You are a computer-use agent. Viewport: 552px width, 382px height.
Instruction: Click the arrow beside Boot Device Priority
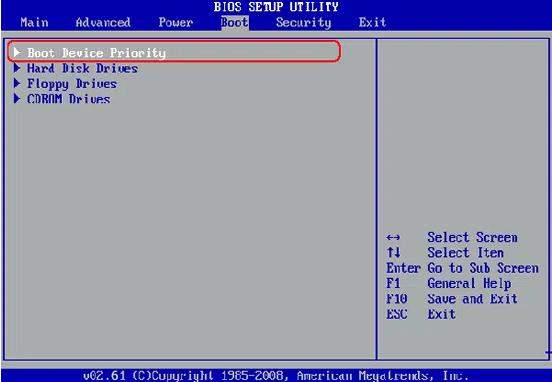click(17, 52)
